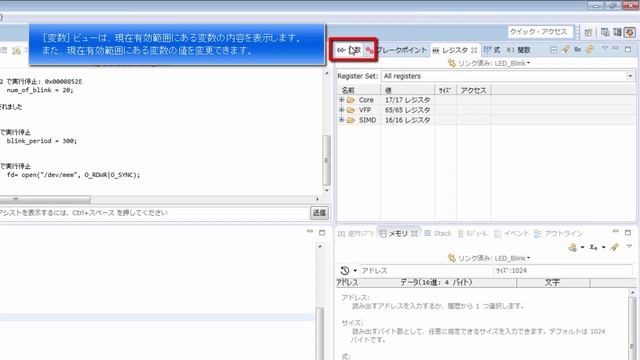Viewport: 640px width, 360px height.
Task: Open the Memory format dropdown arrow
Action: (603, 247)
